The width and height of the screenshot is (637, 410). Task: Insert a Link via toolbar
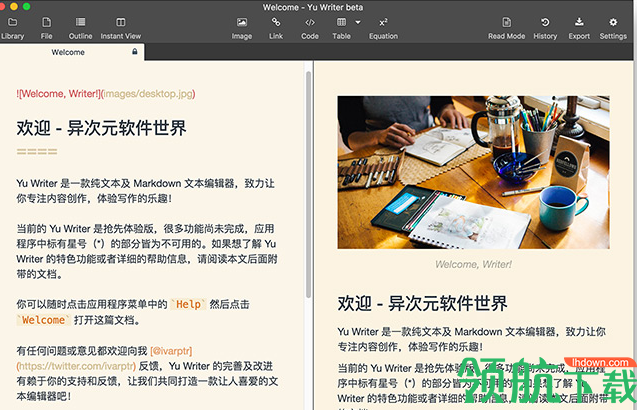pyautogui.click(x=276, y=28)
